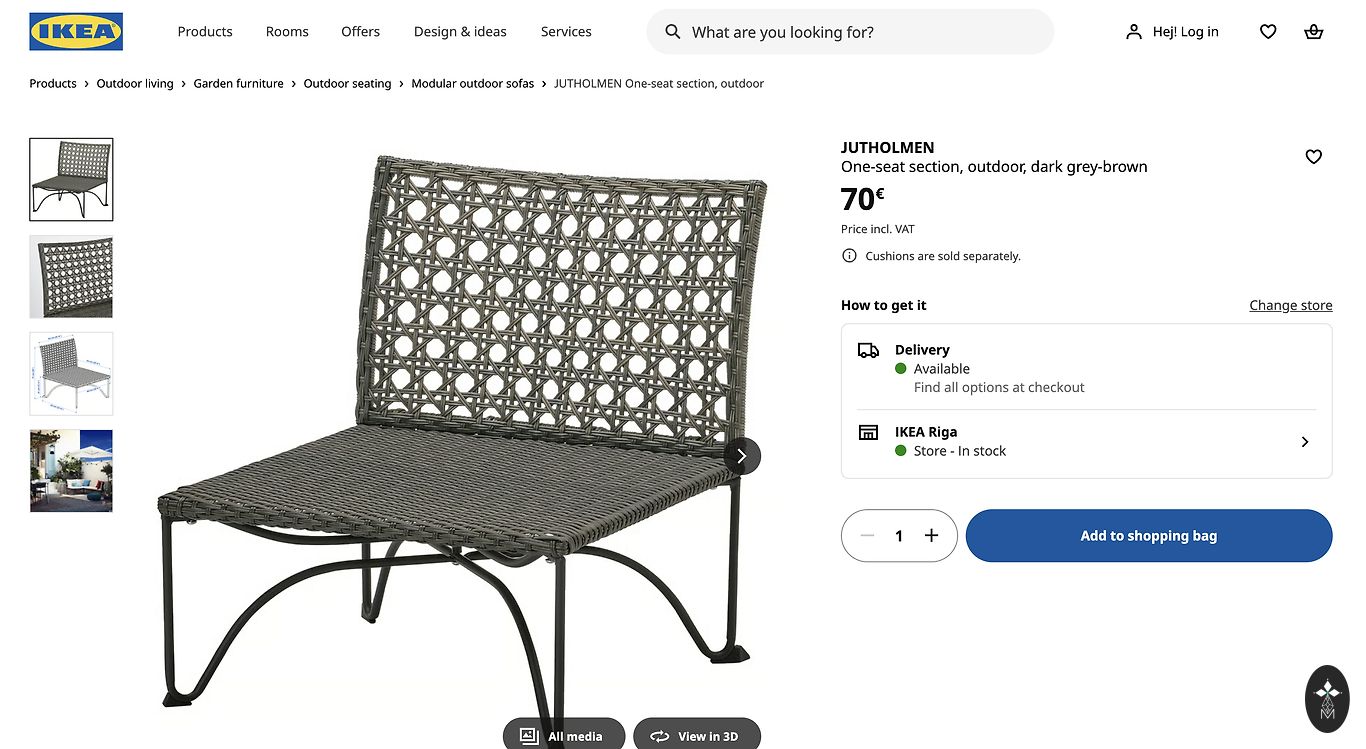
Task: Save JUTHOLMEN to favourites with heart icon
Action: (1314, 157)
